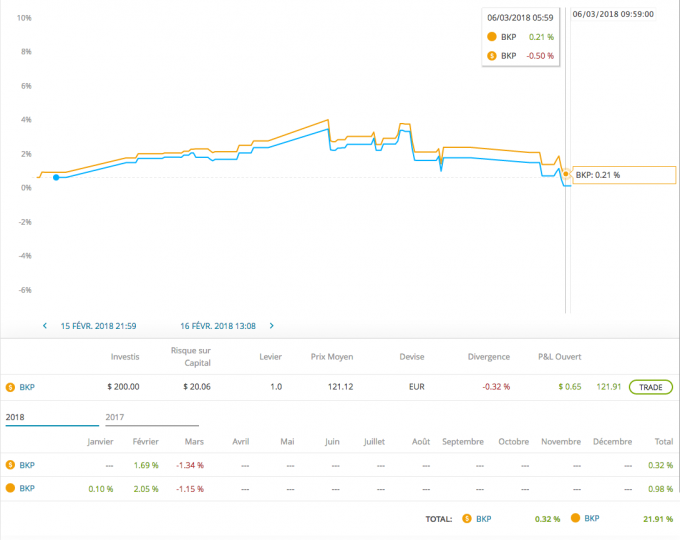Click the dollar BKP icon in monthly table

click(10, 465)
